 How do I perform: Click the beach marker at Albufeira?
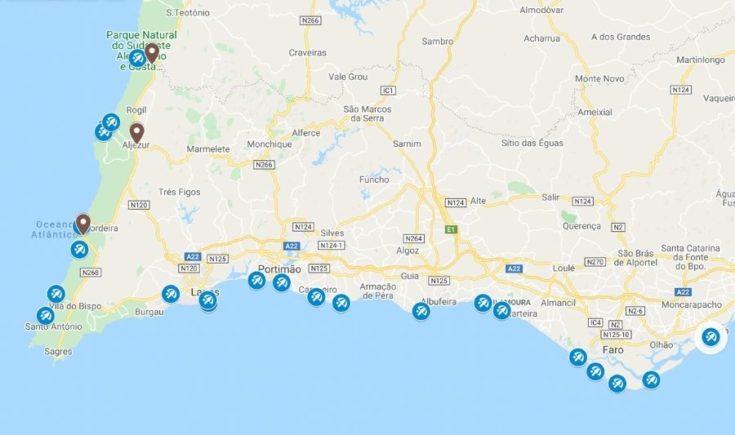[421, 311]
